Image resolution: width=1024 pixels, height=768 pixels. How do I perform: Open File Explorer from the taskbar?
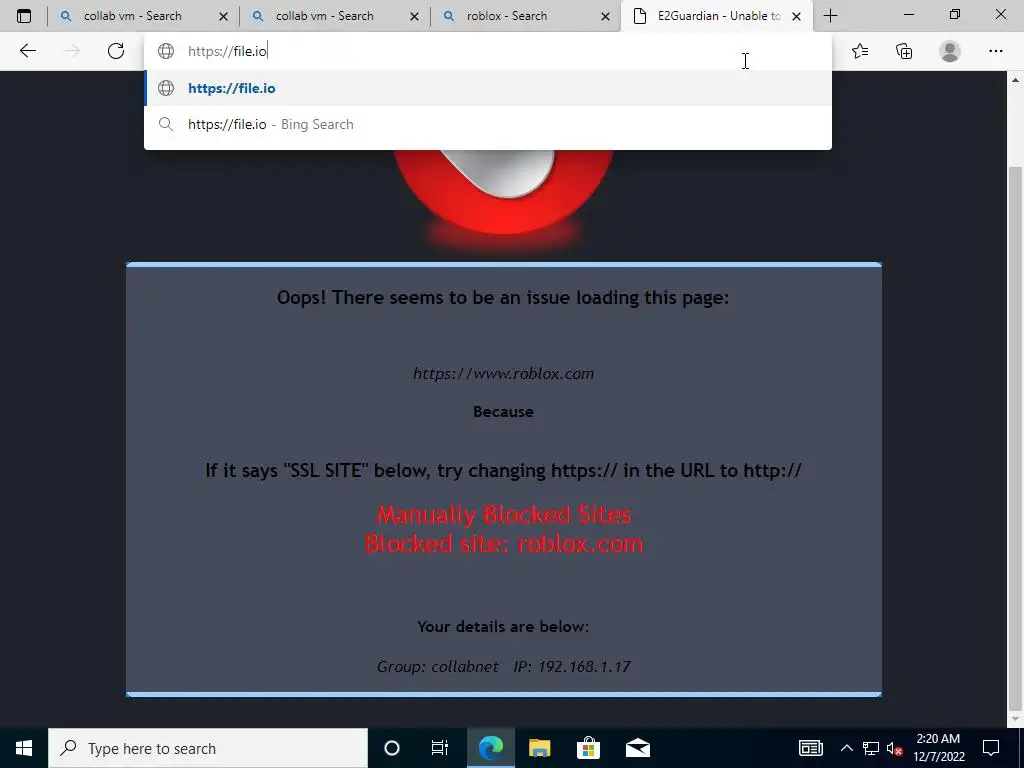539,748
